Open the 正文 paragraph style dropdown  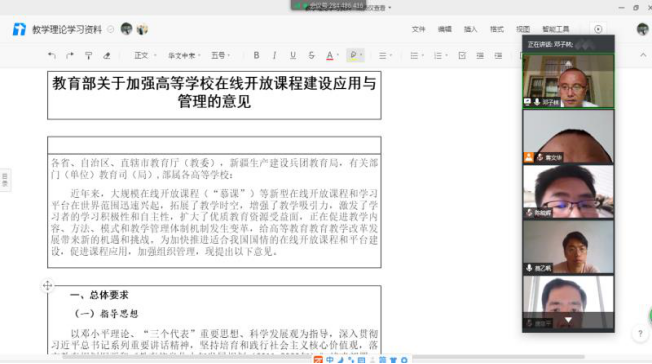pyautogui.click(x=145, y=55)
